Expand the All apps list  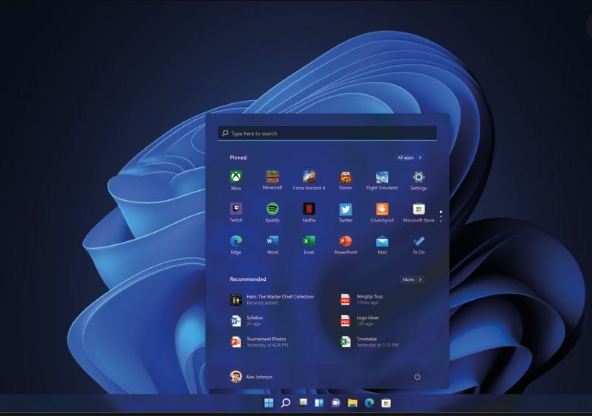pyautogui.click(x=410, y=157)
